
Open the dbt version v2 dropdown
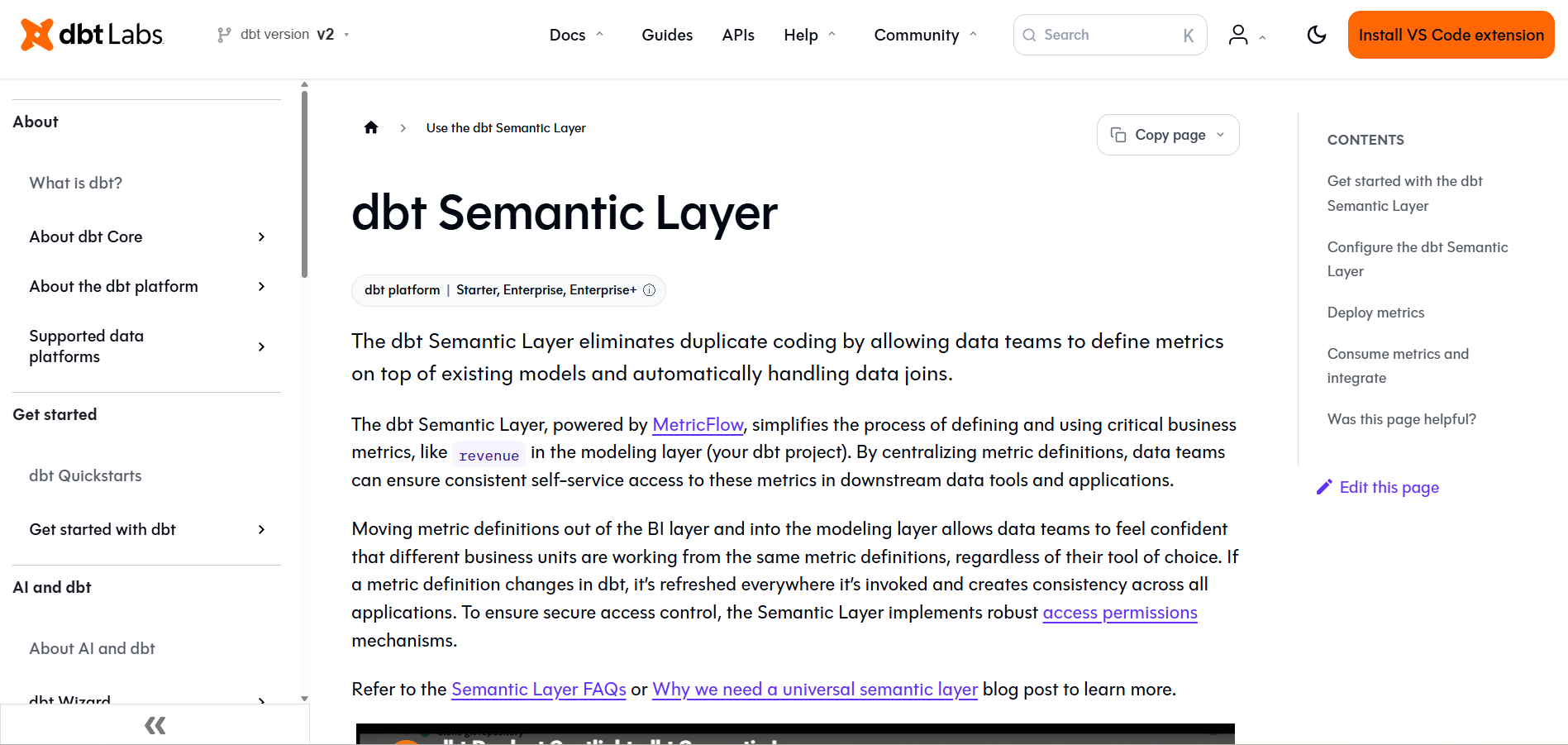pyautogui.click(x=284, y=35)
